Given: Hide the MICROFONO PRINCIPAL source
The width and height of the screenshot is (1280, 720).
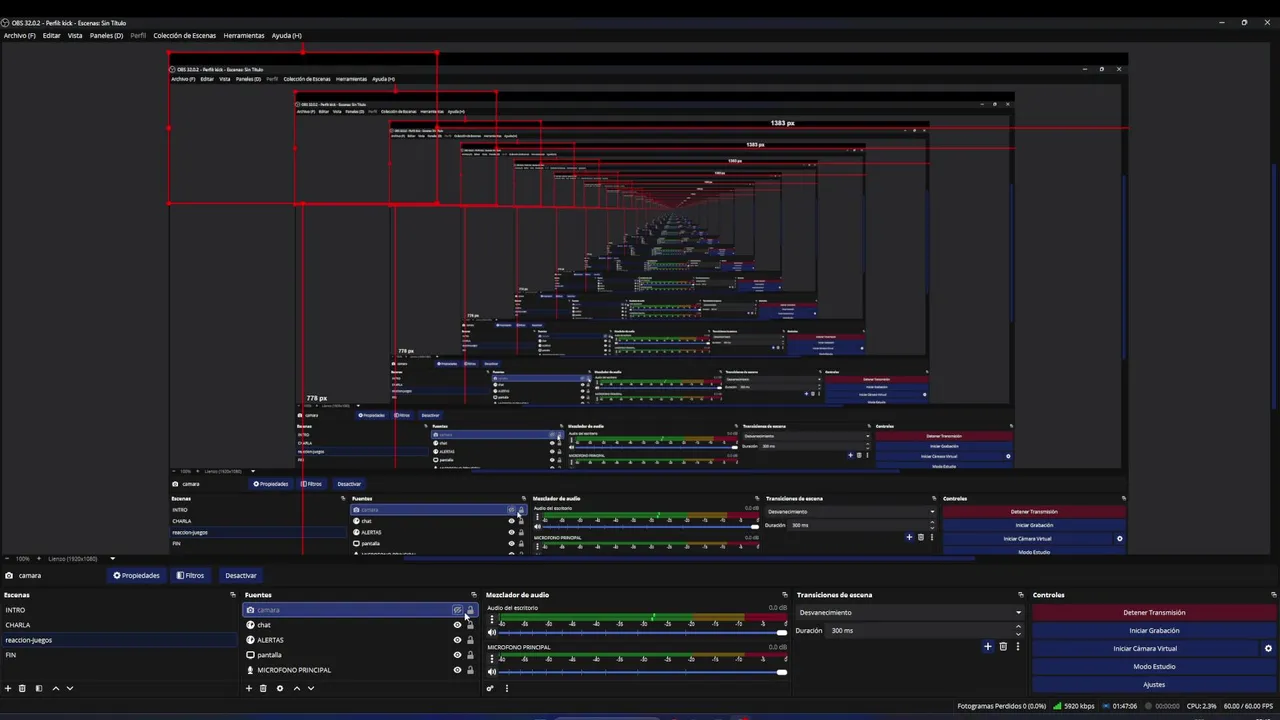Looking at the screenshot, I should click(457, 670).
